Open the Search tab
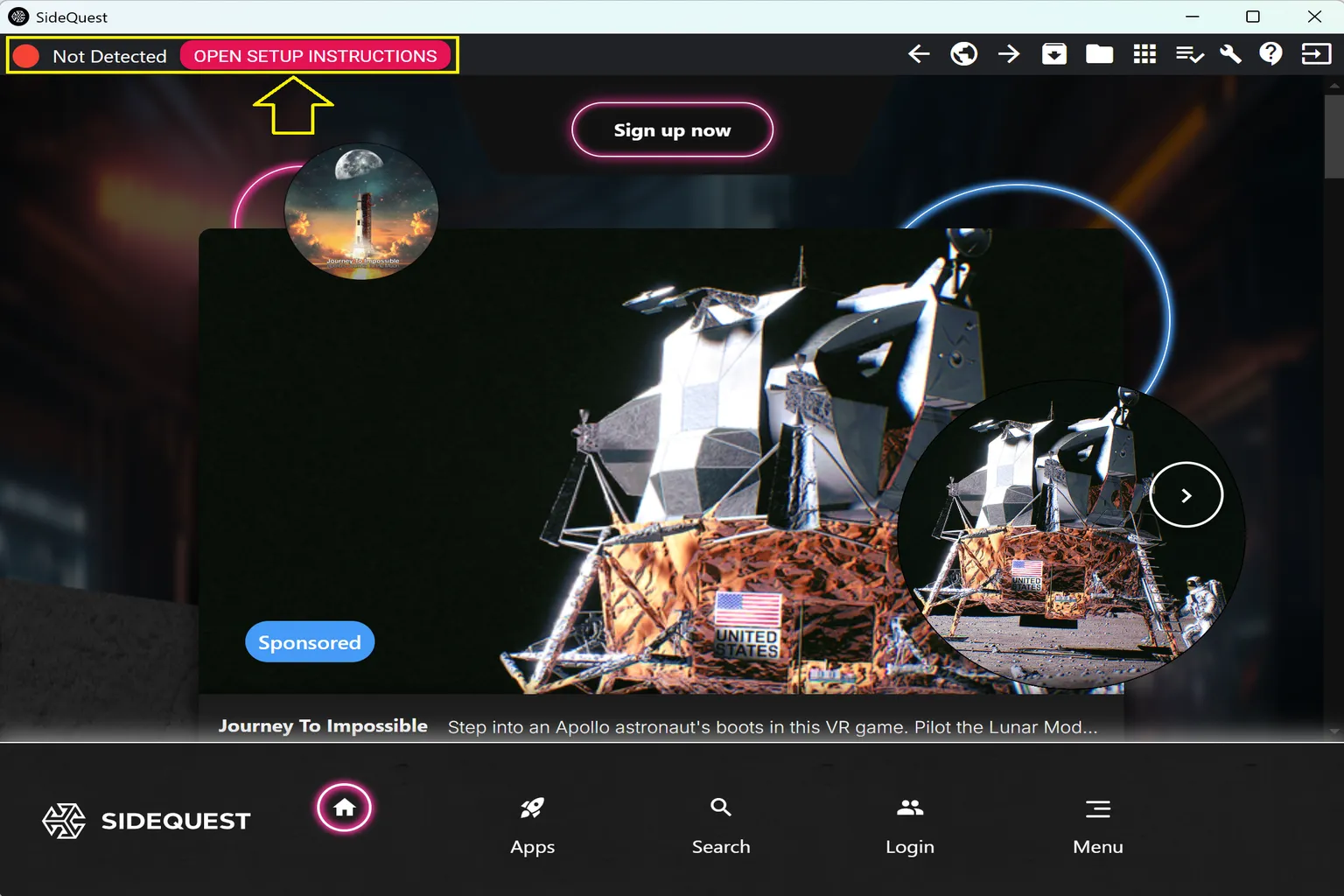 (721, 825)
